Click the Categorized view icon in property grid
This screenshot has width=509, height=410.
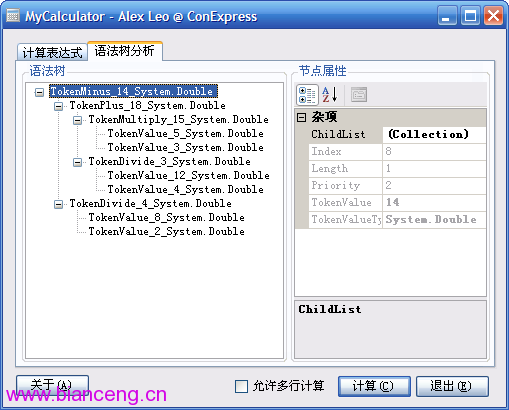point(307,95)
